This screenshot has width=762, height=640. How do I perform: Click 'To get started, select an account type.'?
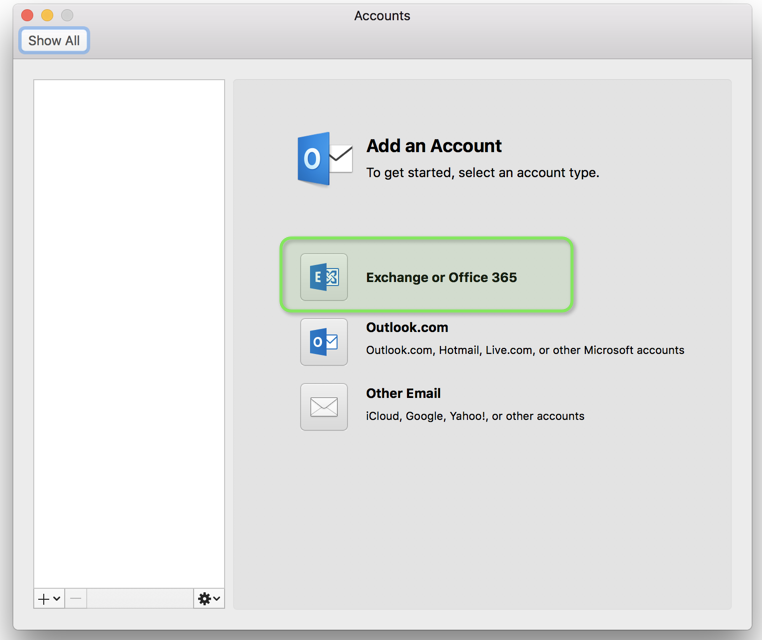point(483,173)
